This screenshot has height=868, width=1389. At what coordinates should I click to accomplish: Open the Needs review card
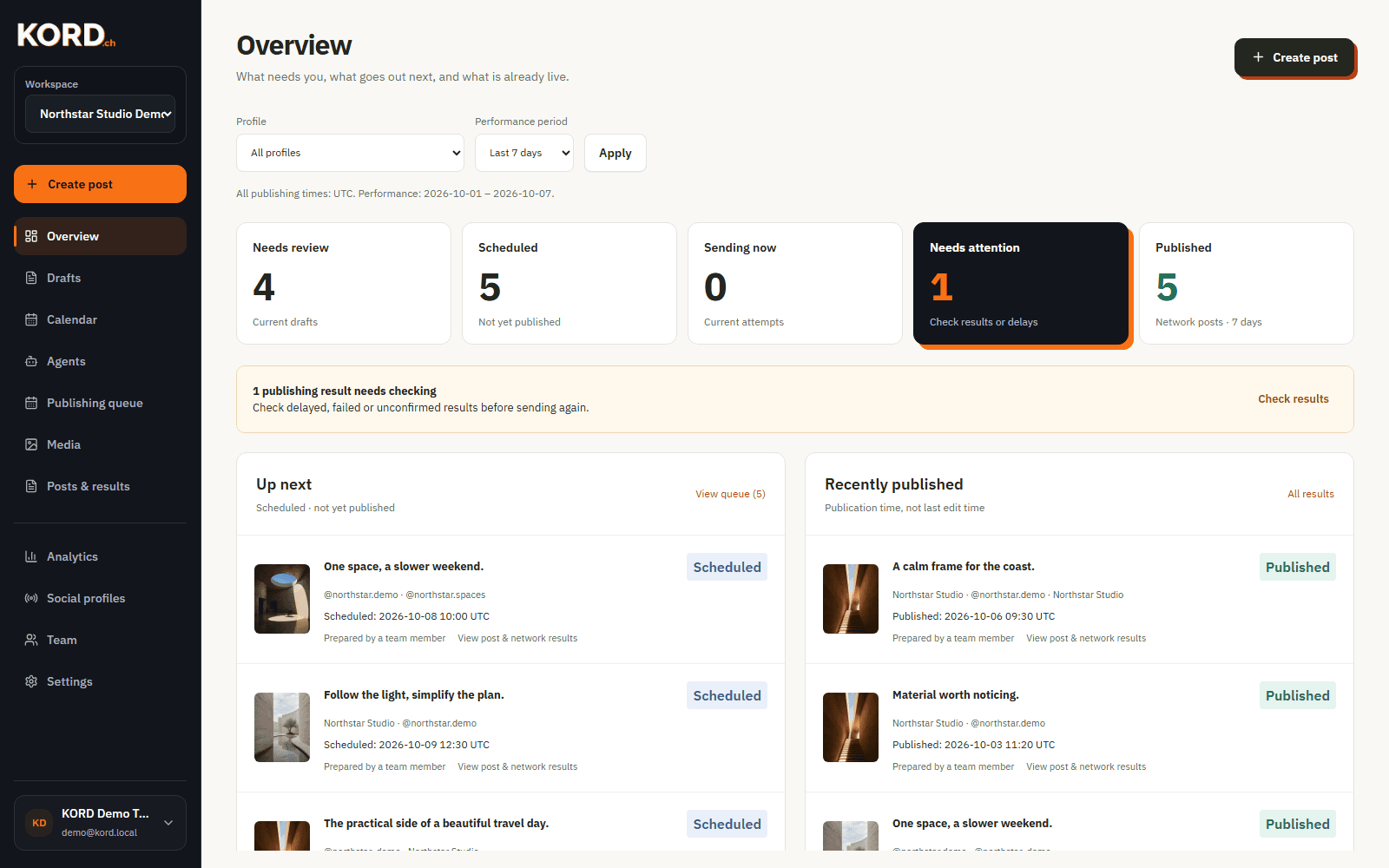tap(344, 284)
